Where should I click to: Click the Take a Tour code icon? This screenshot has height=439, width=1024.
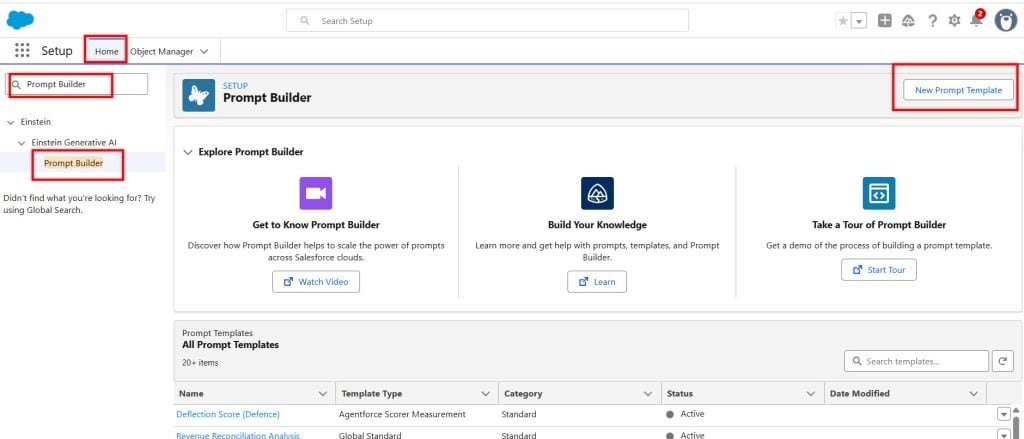(x=879, y=193)
